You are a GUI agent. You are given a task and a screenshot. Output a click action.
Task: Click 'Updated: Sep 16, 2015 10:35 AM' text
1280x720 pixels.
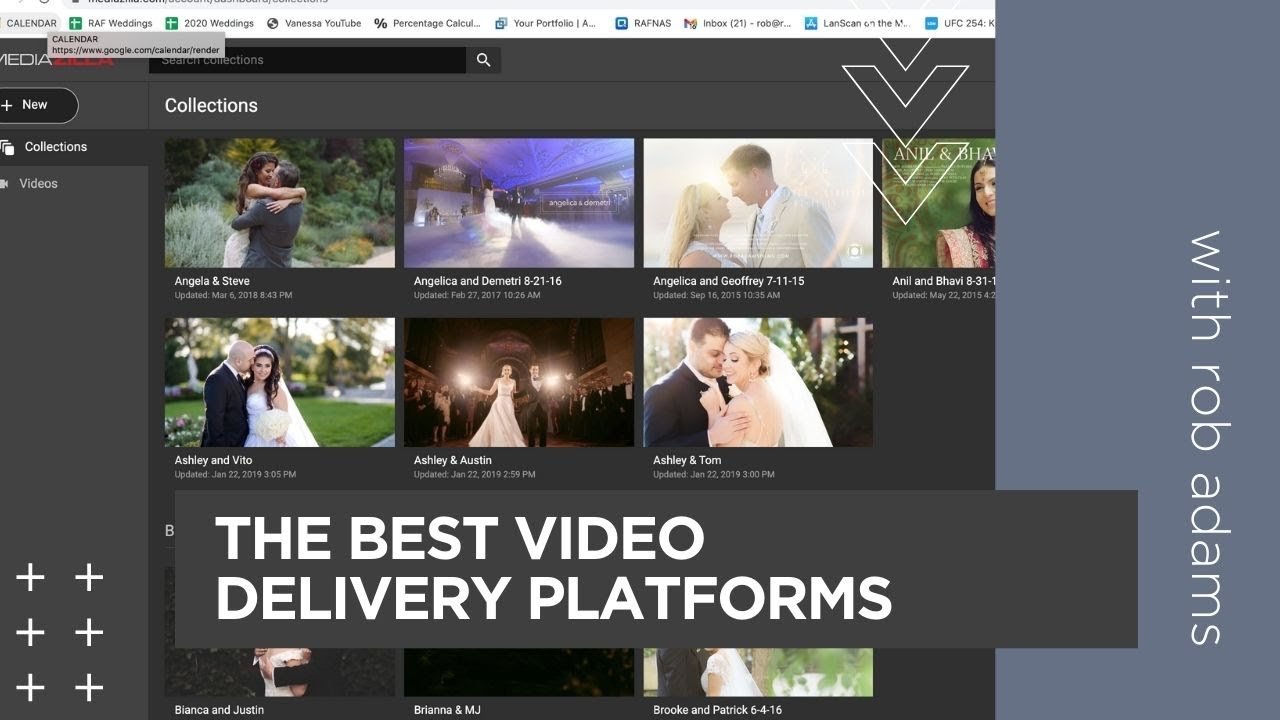(x=717, y=295)
